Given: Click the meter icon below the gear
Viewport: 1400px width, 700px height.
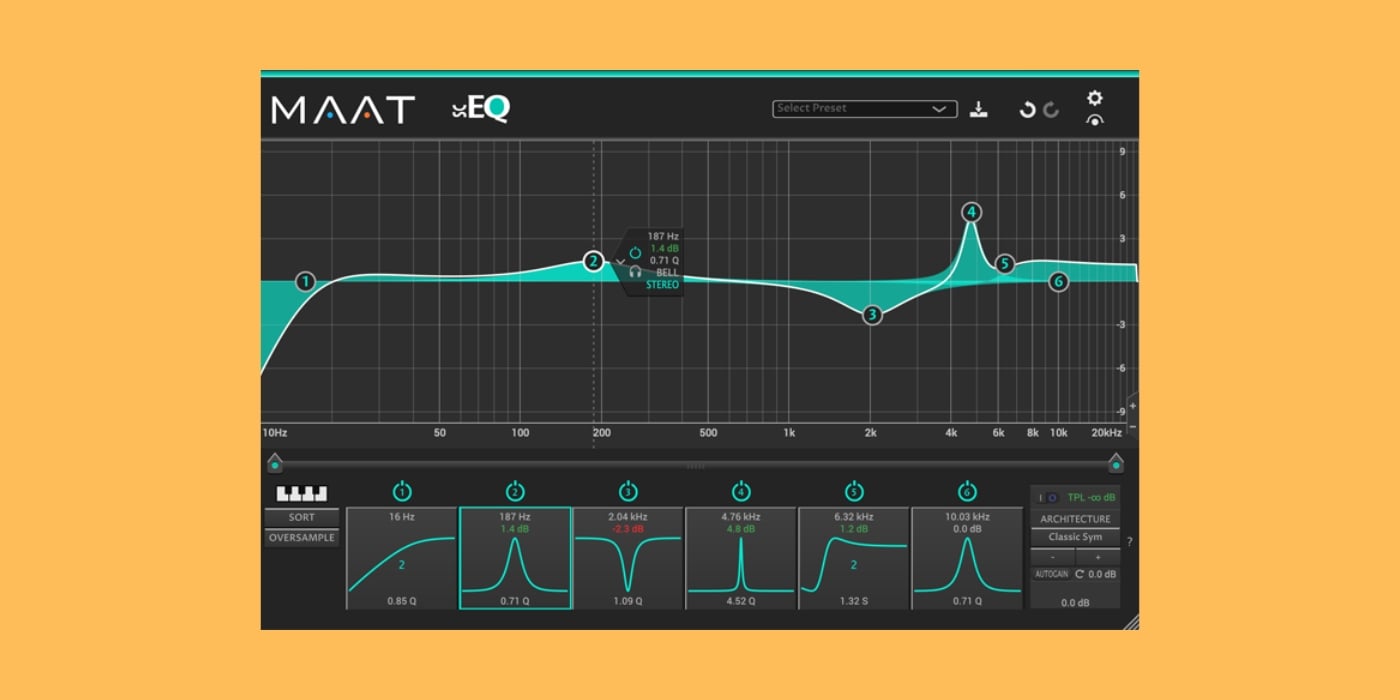Looking at the screenshot, I should click(x=1095, y=119).
